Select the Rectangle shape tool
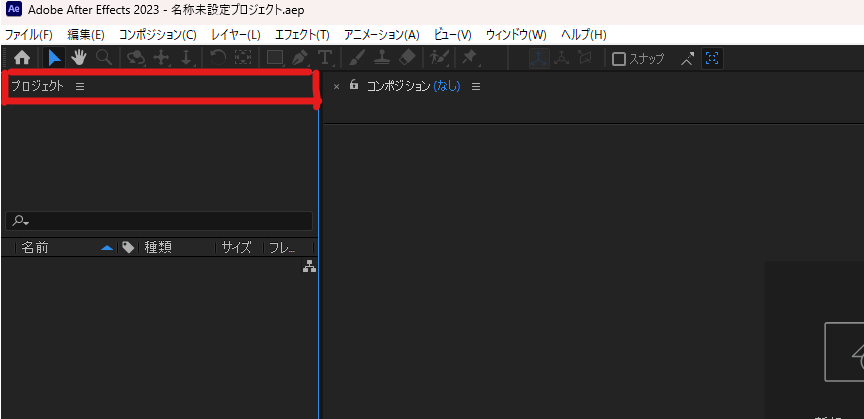864x419 pixels. [x=275, y=58]
